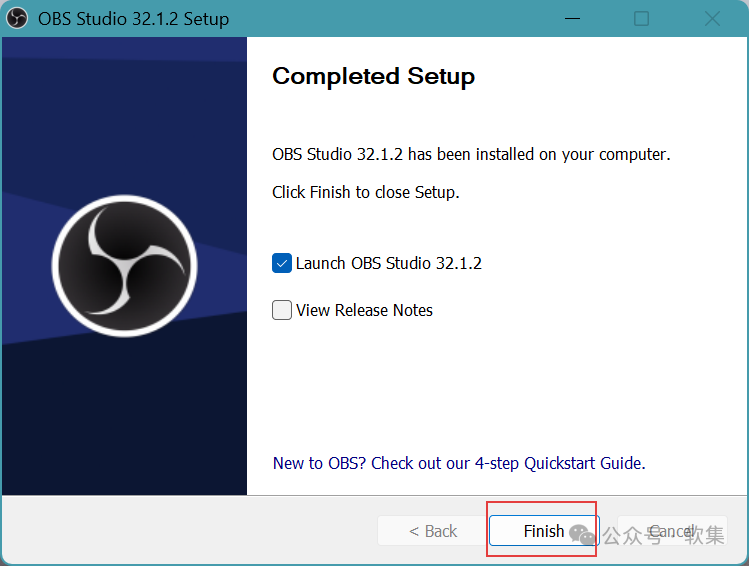
Task: Click the OBS icon in title bar
Action: pyautogui.click(x=17, y=19)
